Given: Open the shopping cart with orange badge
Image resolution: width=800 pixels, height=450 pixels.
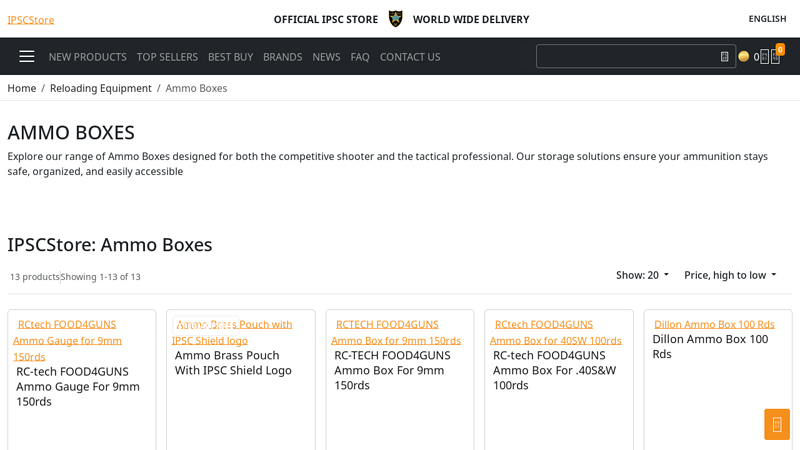Looking at the screenshot, I should click(776, 56).
